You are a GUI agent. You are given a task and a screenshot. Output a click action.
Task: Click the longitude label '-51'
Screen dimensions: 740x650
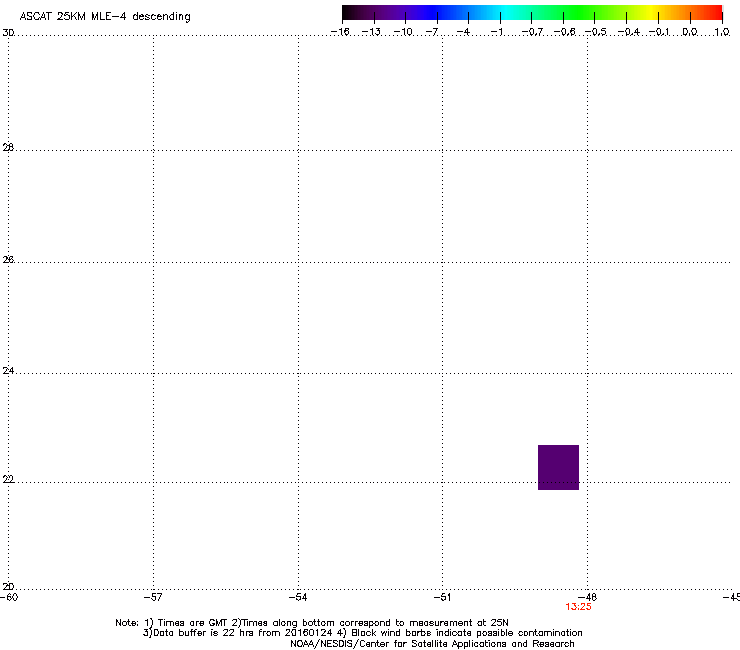pyautogui.click(x=442, y=597)
